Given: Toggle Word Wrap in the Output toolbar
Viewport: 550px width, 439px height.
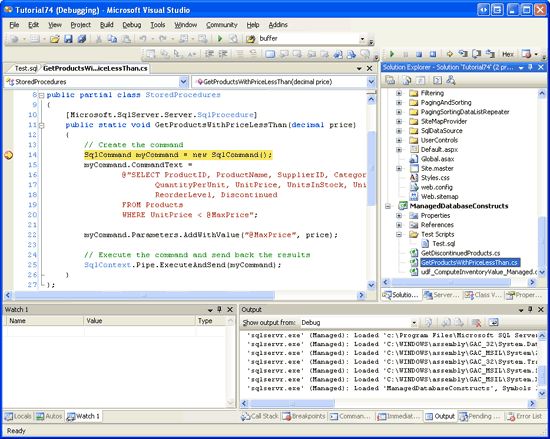Looking at the screenshot, I should tap(493, 323).
